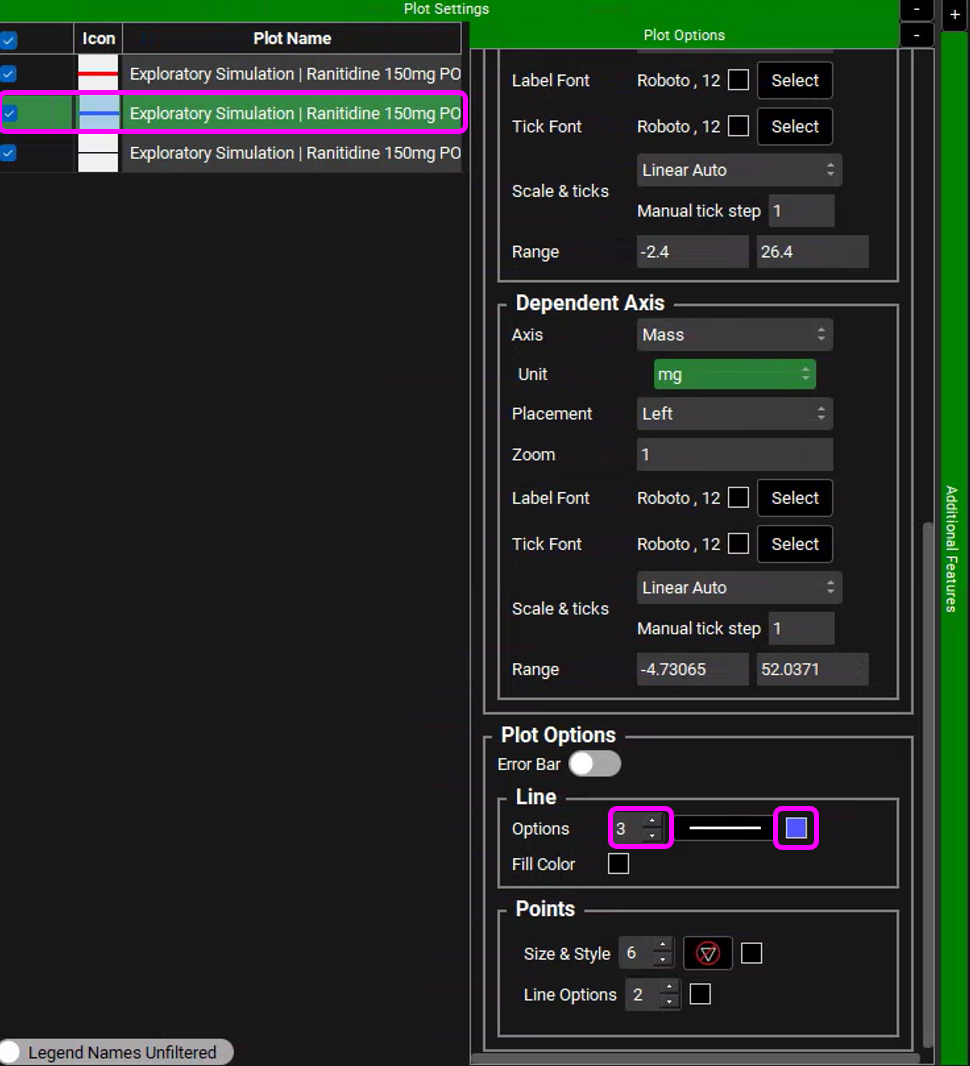Click the line style preview
The image size is (970, 1066).
(724, 829)
